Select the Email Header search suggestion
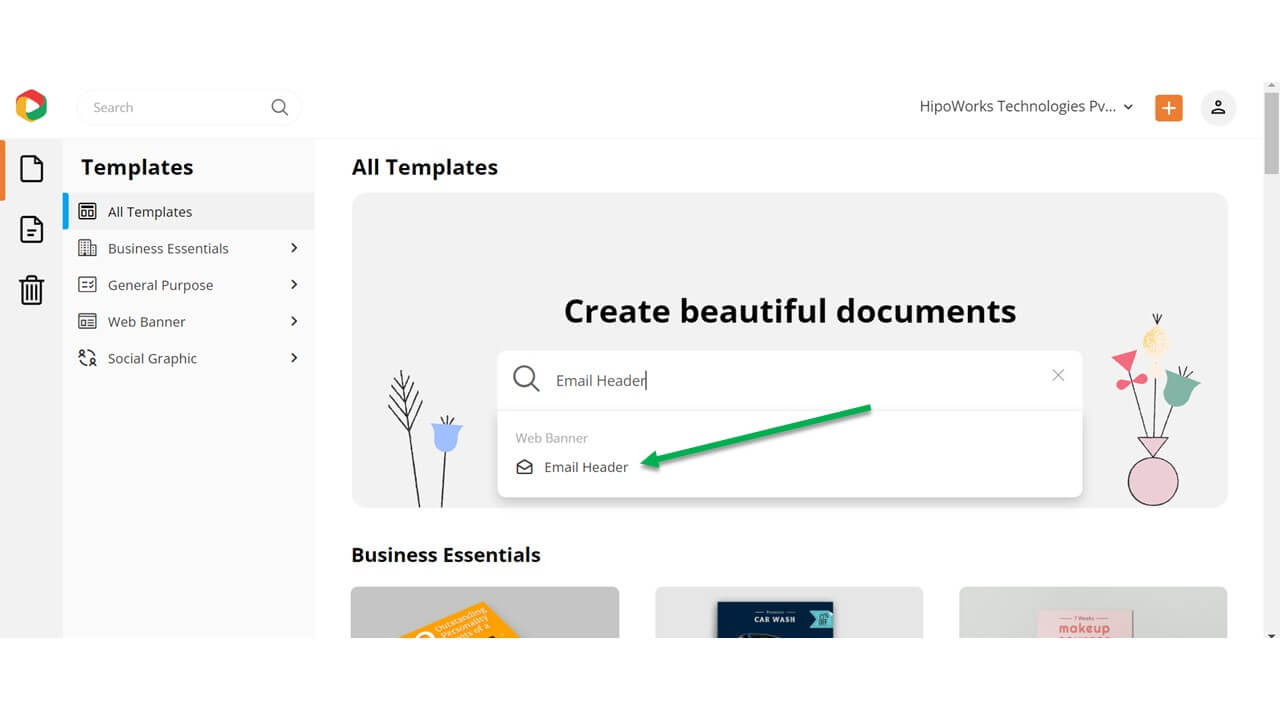1280x720 pixels. [x=586, y=466]
